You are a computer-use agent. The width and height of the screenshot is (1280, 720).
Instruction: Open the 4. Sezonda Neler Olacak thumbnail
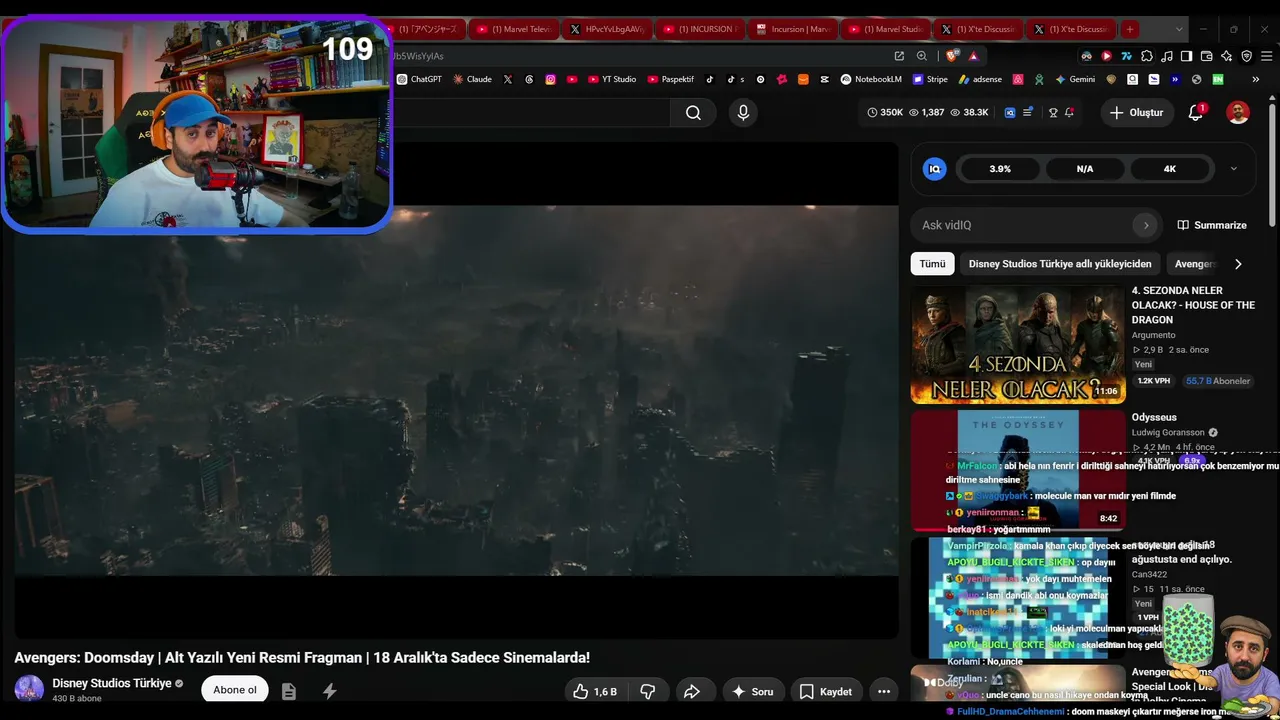[x=1018, y=344]
